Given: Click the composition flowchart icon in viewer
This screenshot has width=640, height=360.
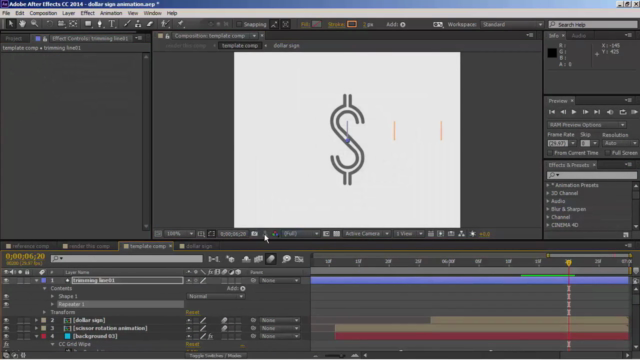Looking at the screenshot, I should (x=461, y=234).
